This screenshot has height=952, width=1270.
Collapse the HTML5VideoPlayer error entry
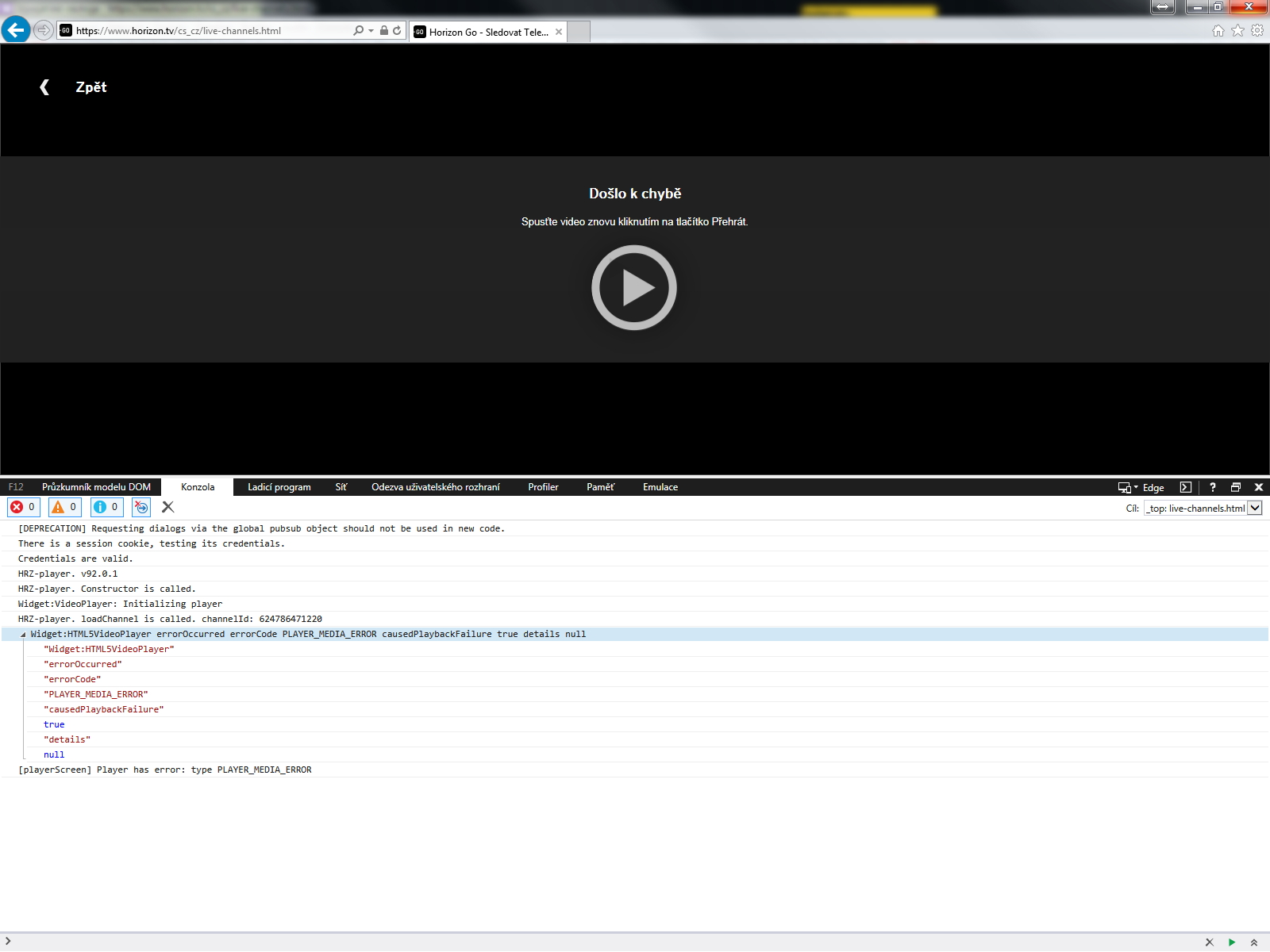(x=23, y=635)
